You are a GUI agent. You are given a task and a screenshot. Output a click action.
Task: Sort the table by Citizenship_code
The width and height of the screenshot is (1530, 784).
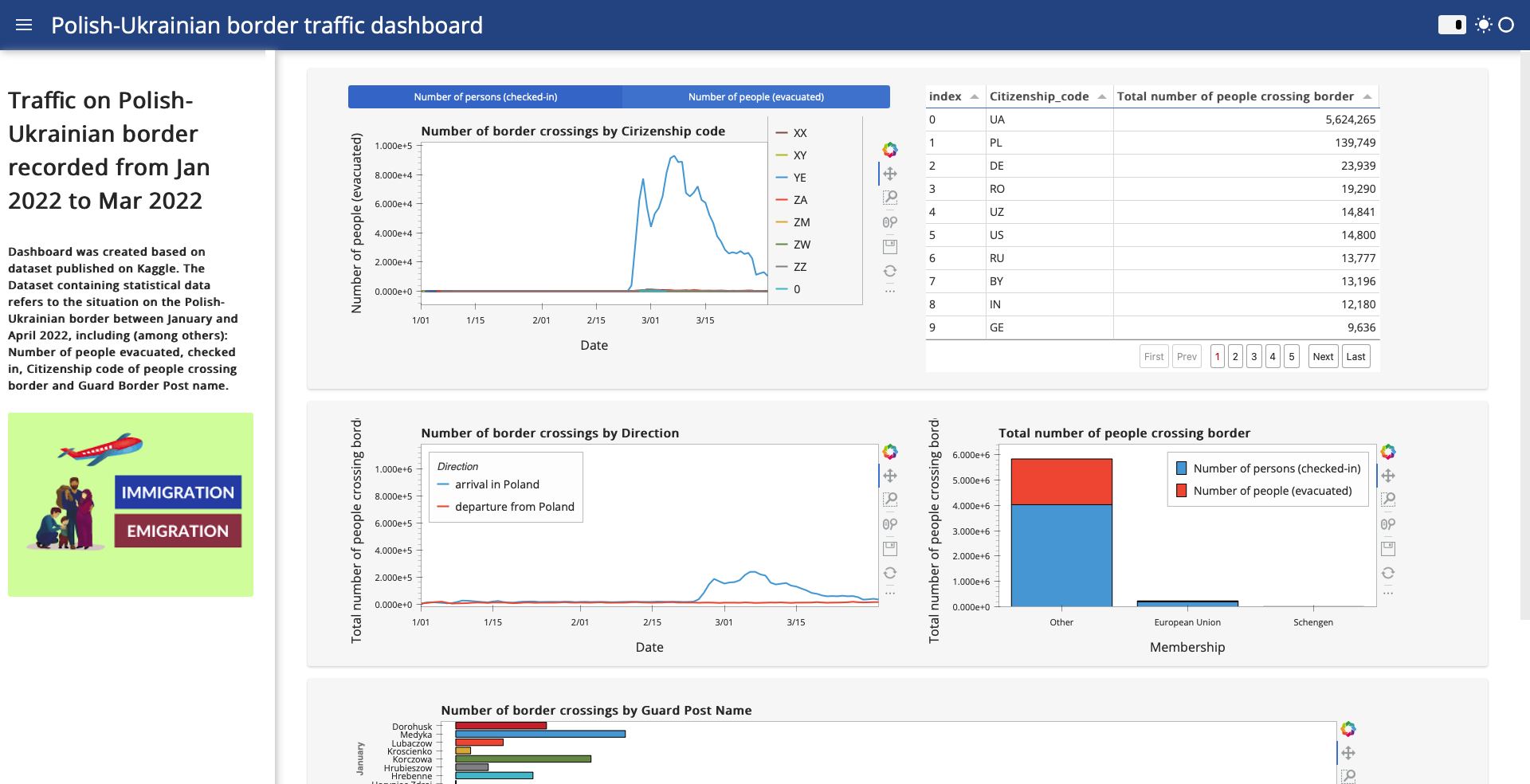pyautogui.click(x=1039, y=96)
